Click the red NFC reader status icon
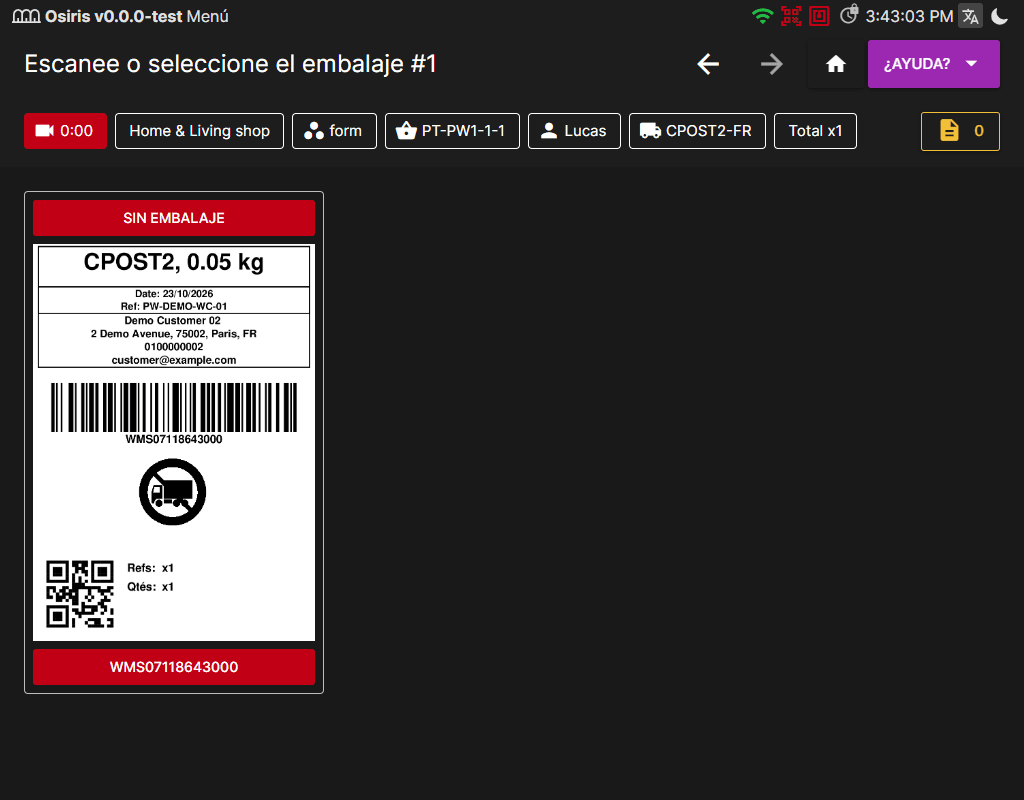This screenshot has width=1024, height=800. [819, 16]
